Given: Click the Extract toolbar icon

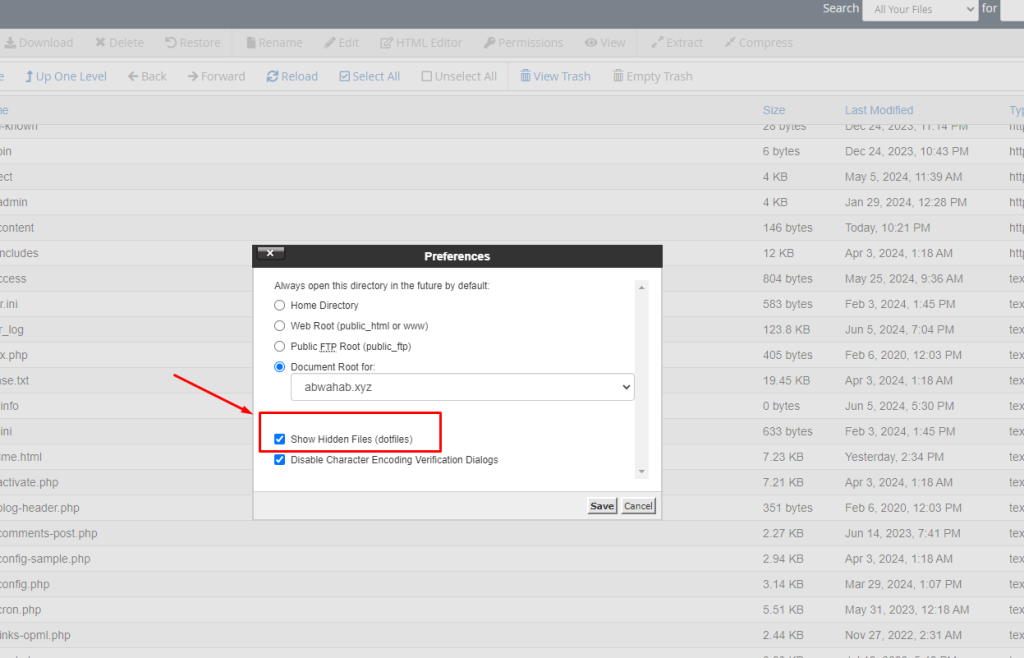Looking at the screenshot, I should click(657, 43).
